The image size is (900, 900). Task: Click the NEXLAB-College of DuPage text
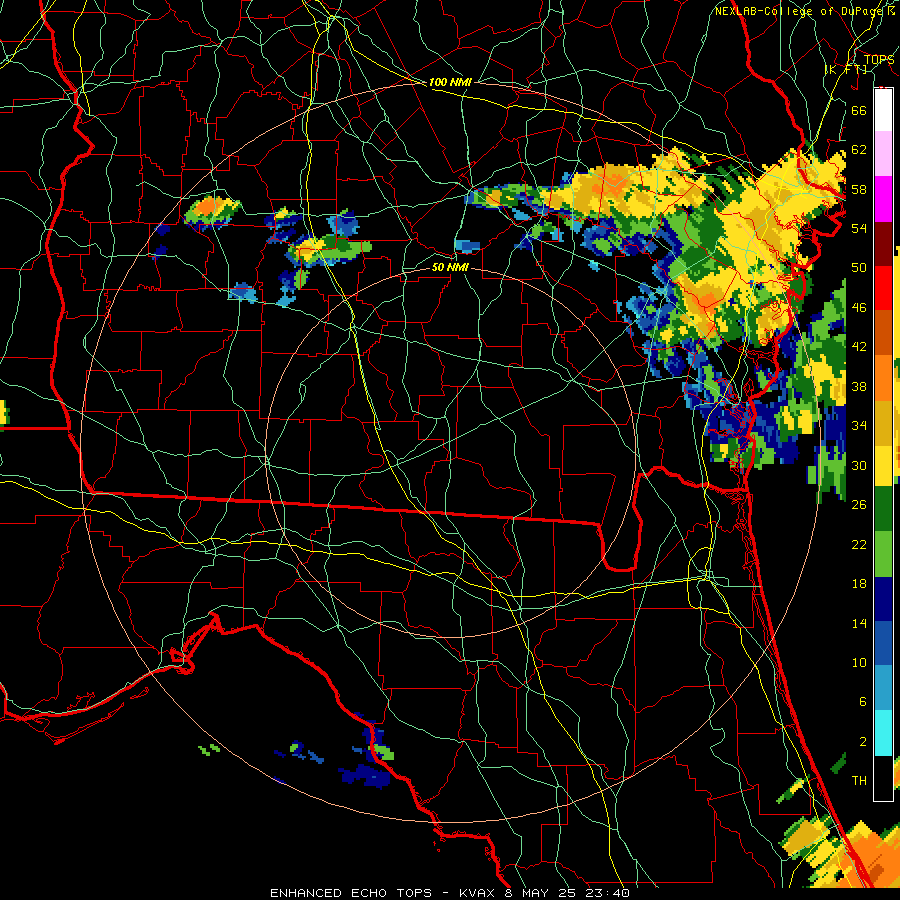pos(801,11)
